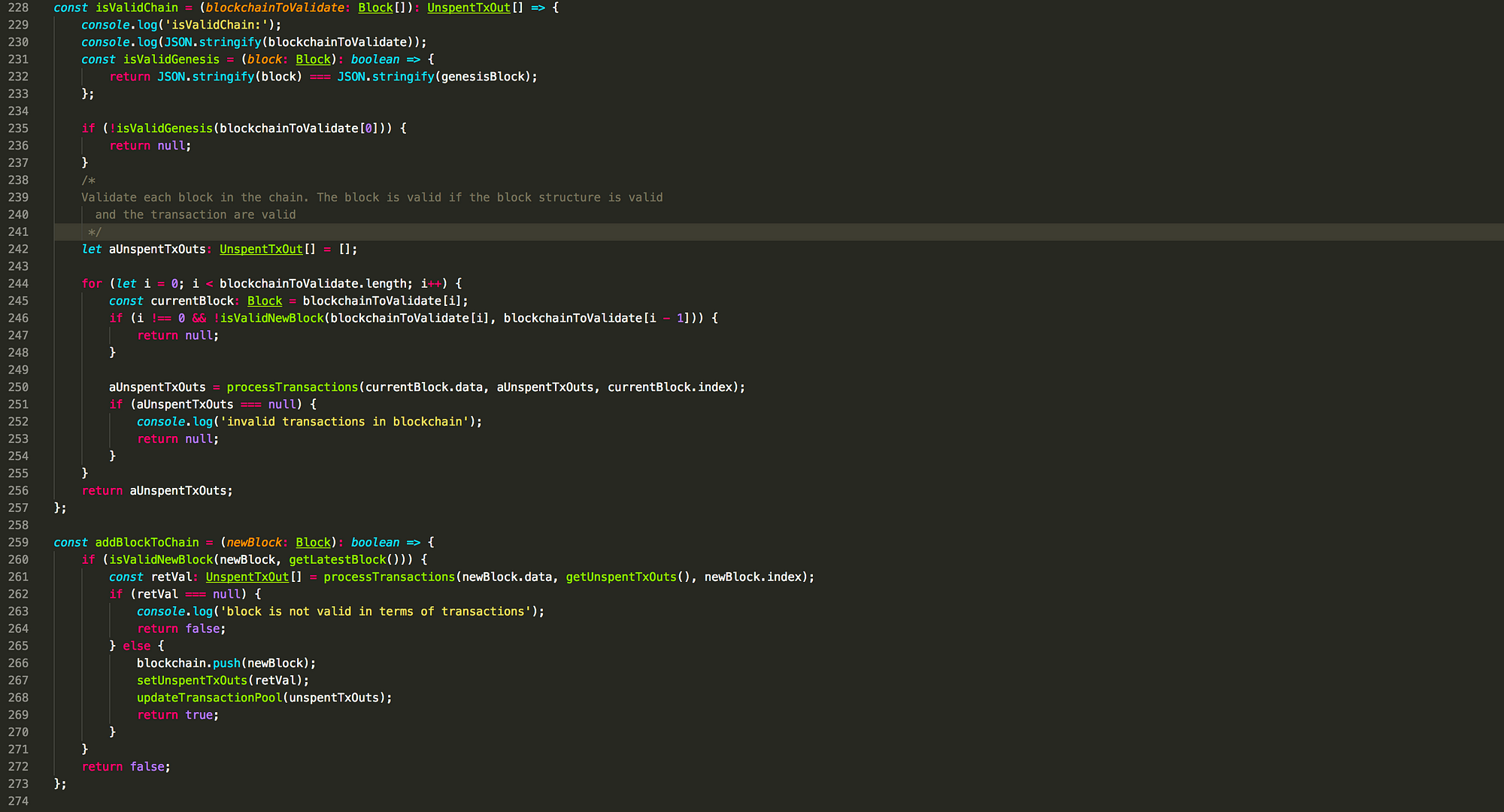The image size is (1504, 812).
Task: Click 'return null;' on line 253
Action: tap(178, 440)
